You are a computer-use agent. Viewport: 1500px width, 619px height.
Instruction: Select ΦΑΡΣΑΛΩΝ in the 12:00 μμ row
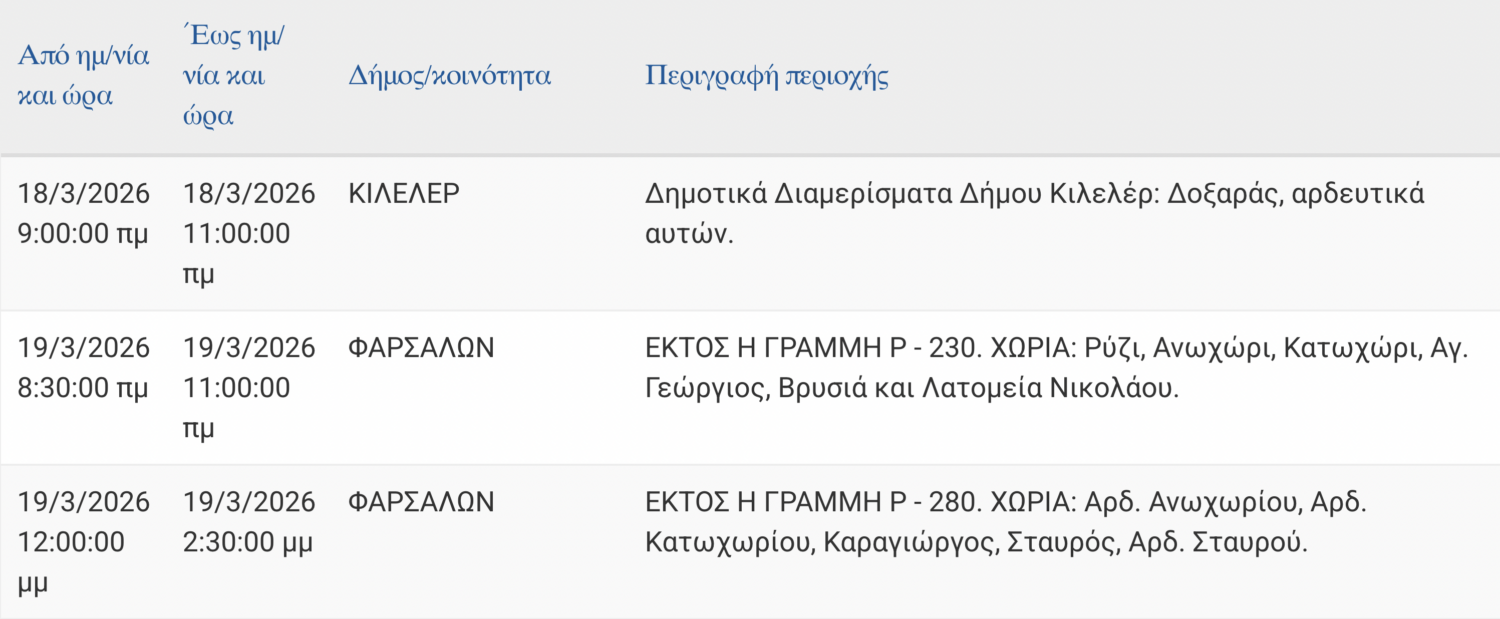click(421, 502)
